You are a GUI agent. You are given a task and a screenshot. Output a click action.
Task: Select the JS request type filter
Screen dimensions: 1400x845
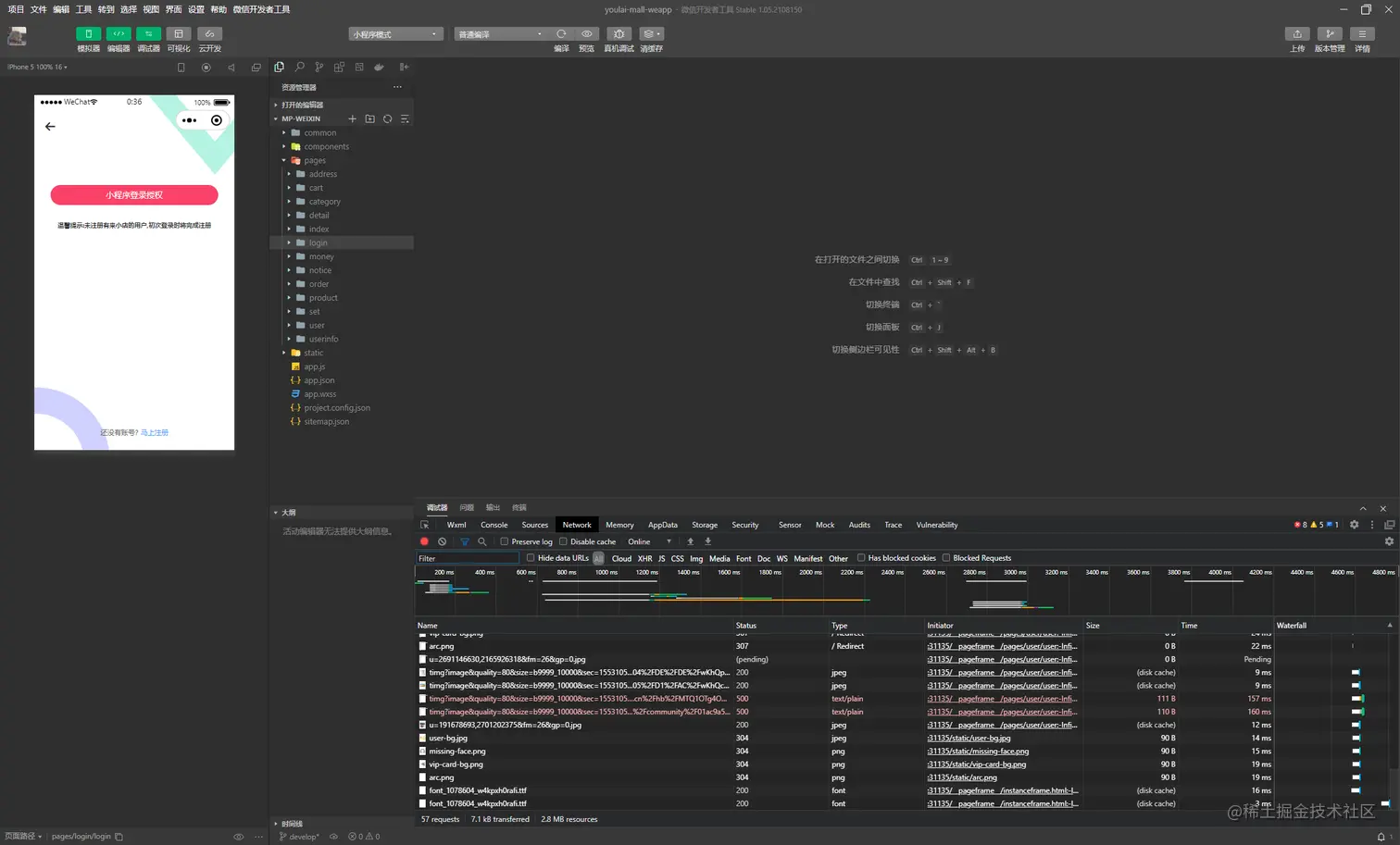point(661,558)
